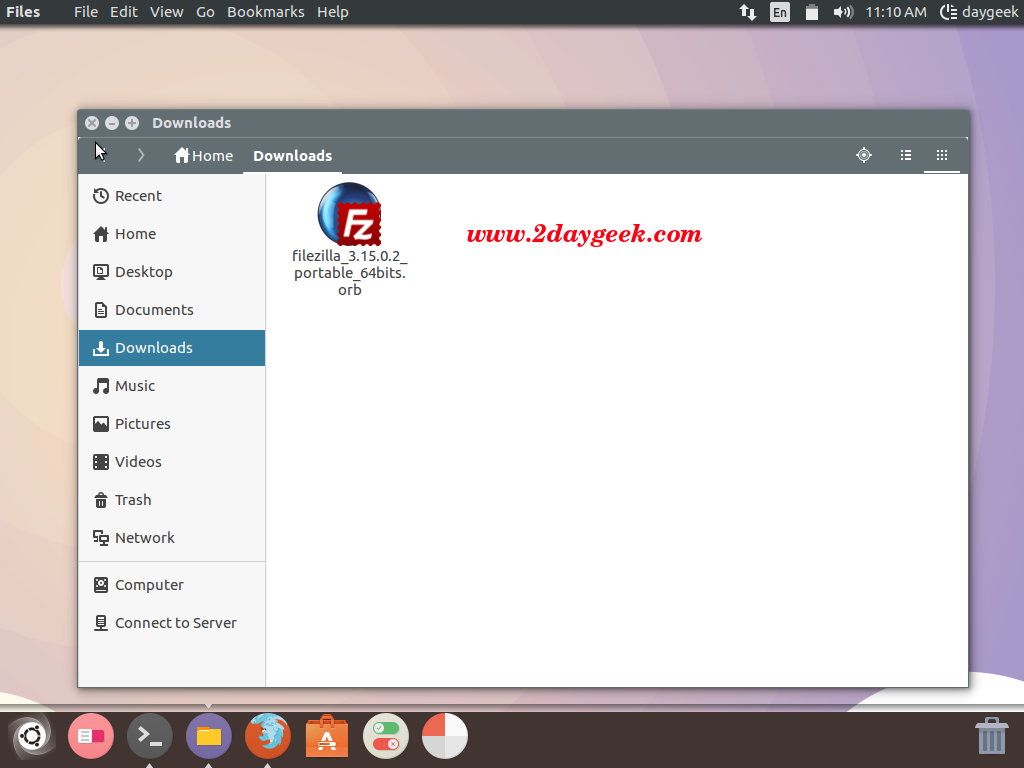Viewport: 1024px width, 768px height.
Task: Close the Downloads window
Action: [92, 123]
